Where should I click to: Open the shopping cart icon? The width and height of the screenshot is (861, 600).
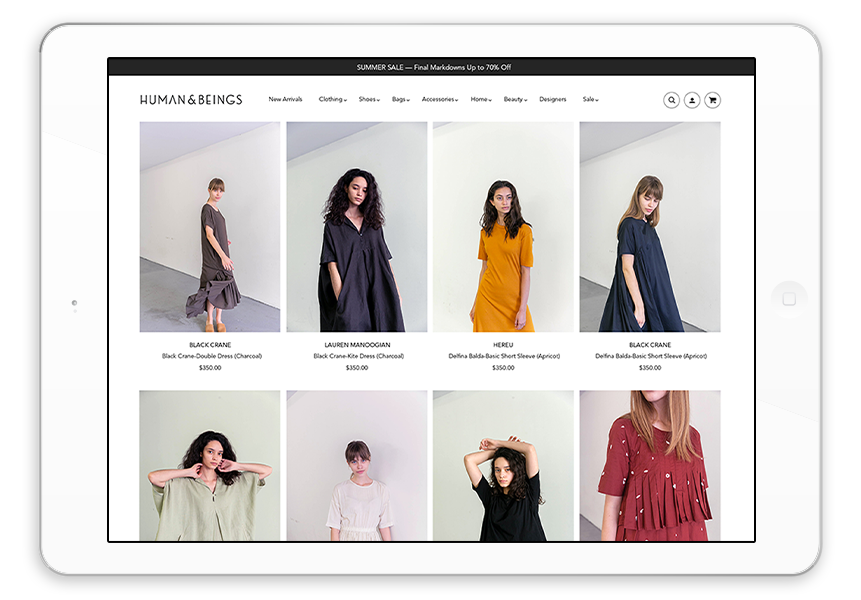[712, 100]
